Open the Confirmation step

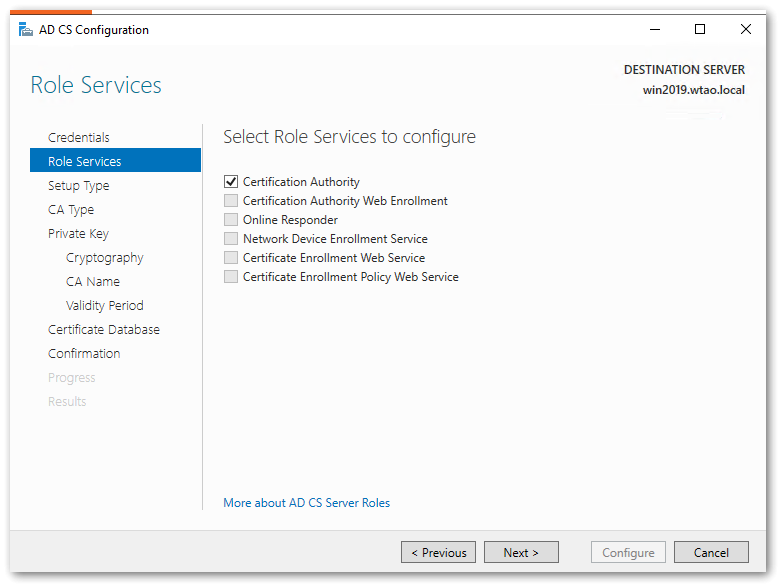(84, 353)
